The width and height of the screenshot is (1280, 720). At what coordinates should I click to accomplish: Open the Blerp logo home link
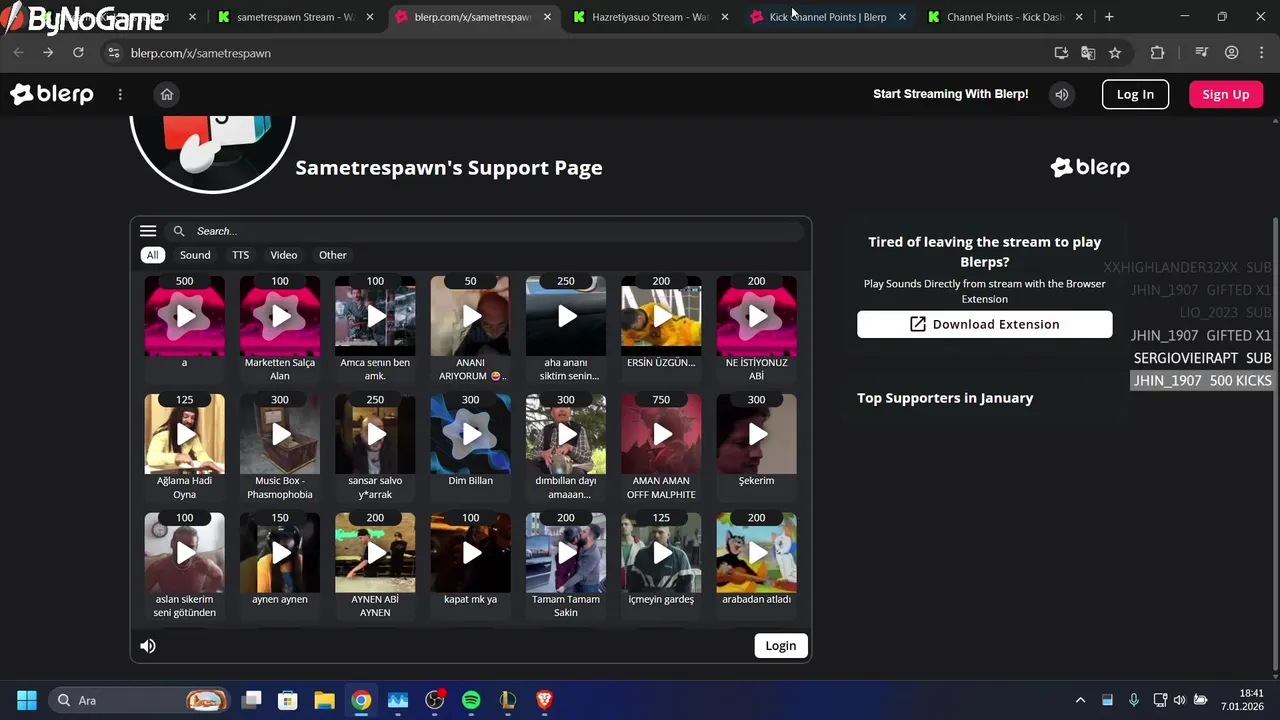[x=52, y=94]
